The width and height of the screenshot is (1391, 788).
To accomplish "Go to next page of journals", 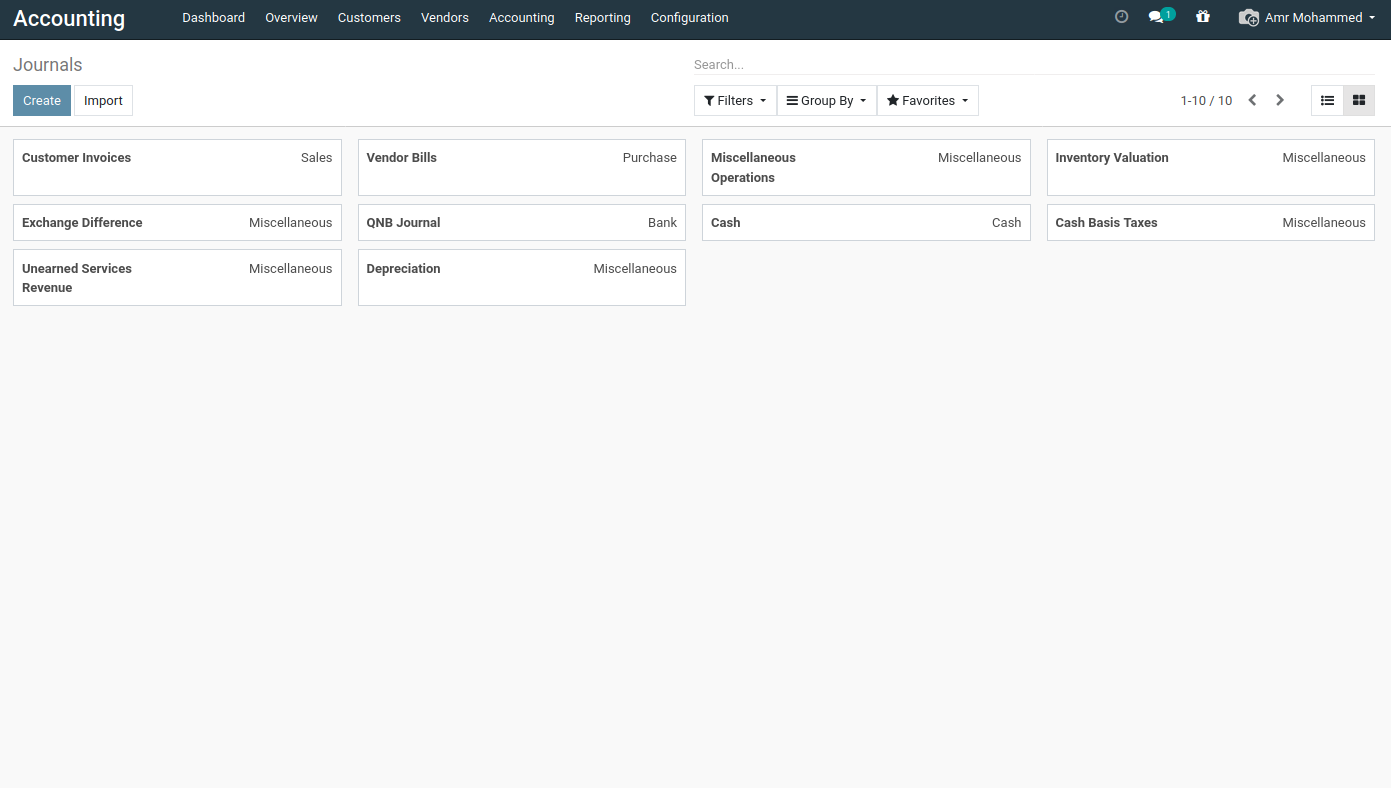I will tap(1280, 101).
